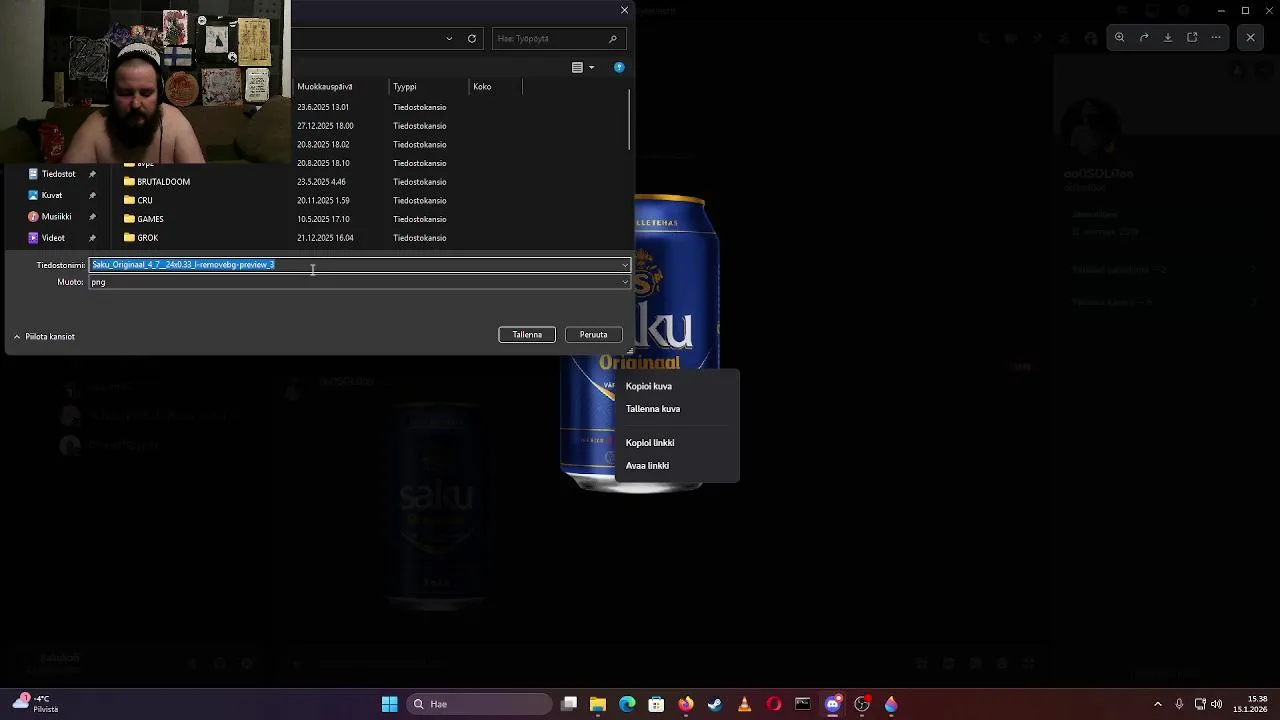Switch to Discord on the taskbar
1280x720 pixels.
coord(832,704)
